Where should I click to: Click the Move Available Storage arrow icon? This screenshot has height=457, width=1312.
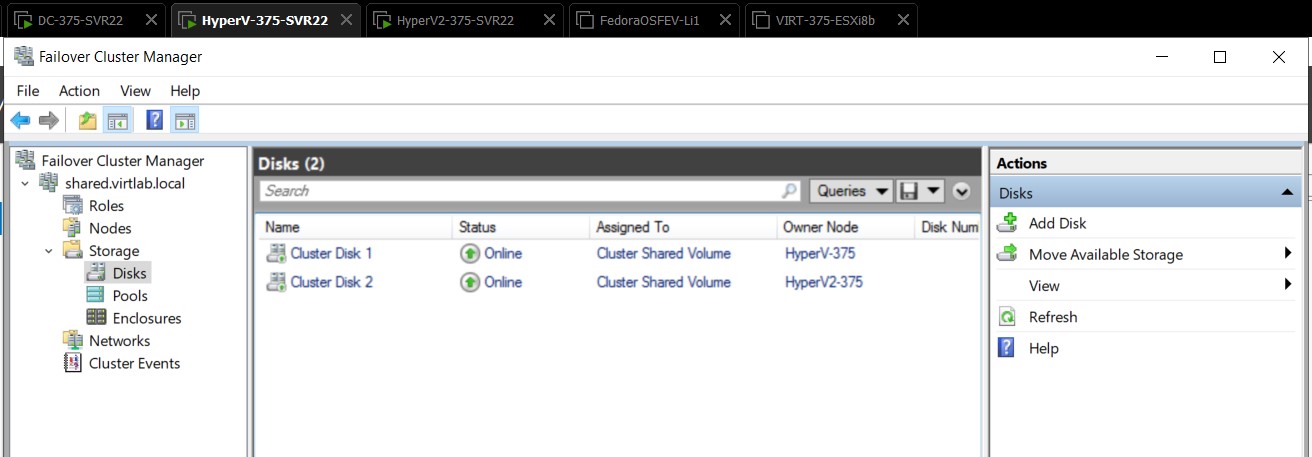point(1008,254)
